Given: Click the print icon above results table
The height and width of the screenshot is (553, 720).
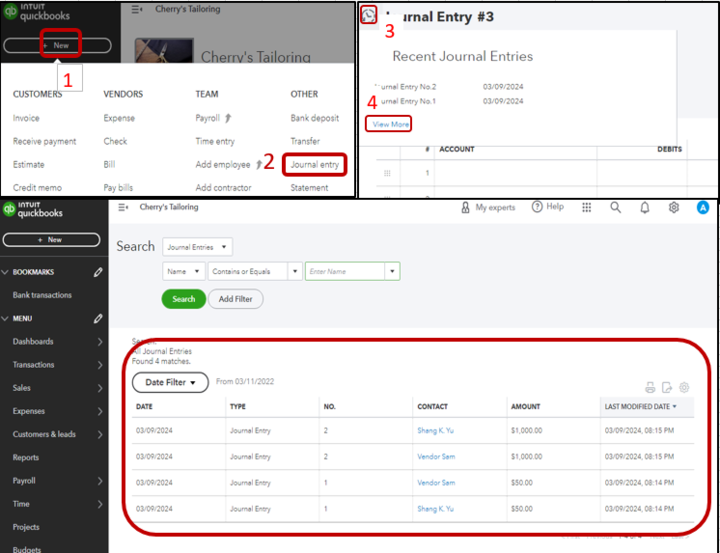Looking at the screenshot, I should [650, 388].
